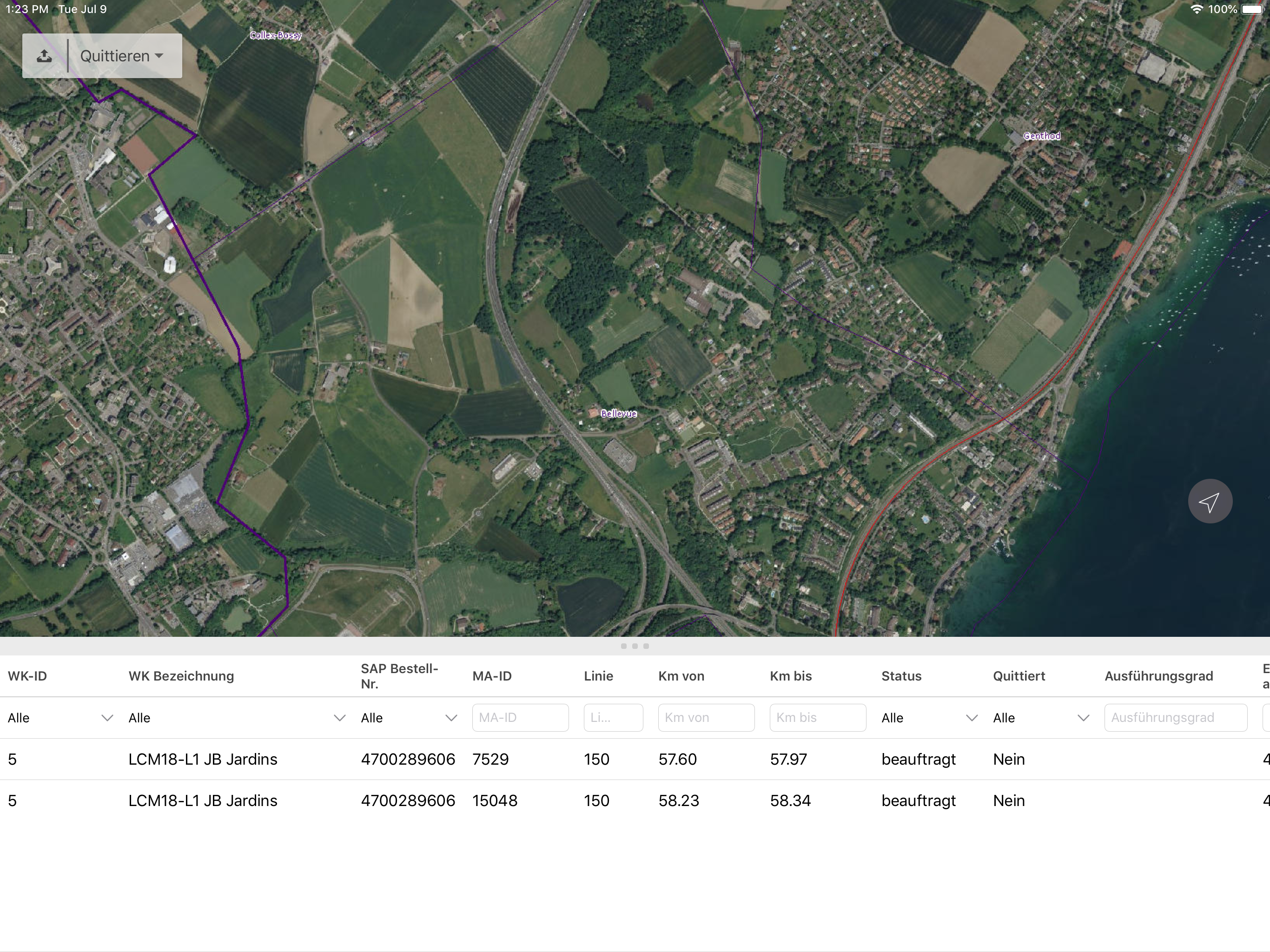Image resolution: width=1270 pixels, height=952 pixels.
Task: Expand the WK Bezeichnung filter dropdown
Action: click(237, 718)
